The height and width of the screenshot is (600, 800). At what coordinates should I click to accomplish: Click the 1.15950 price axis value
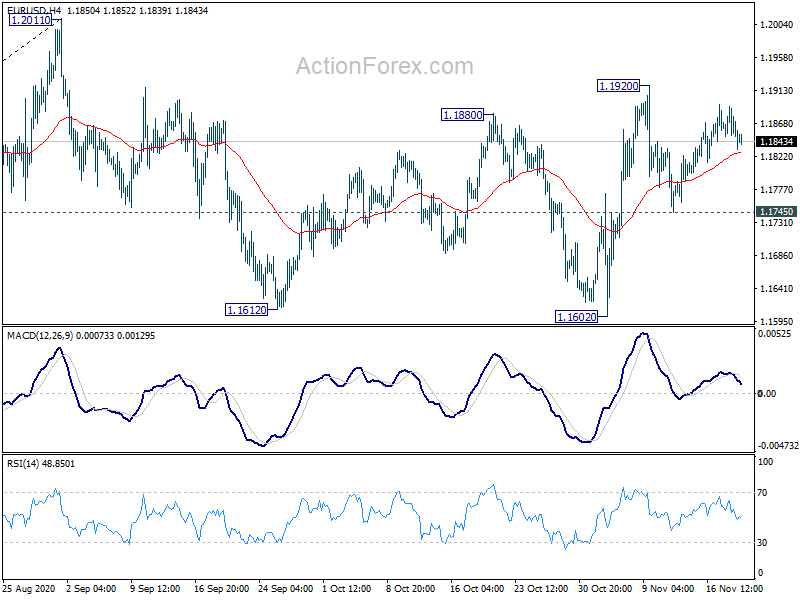[777, 321]
